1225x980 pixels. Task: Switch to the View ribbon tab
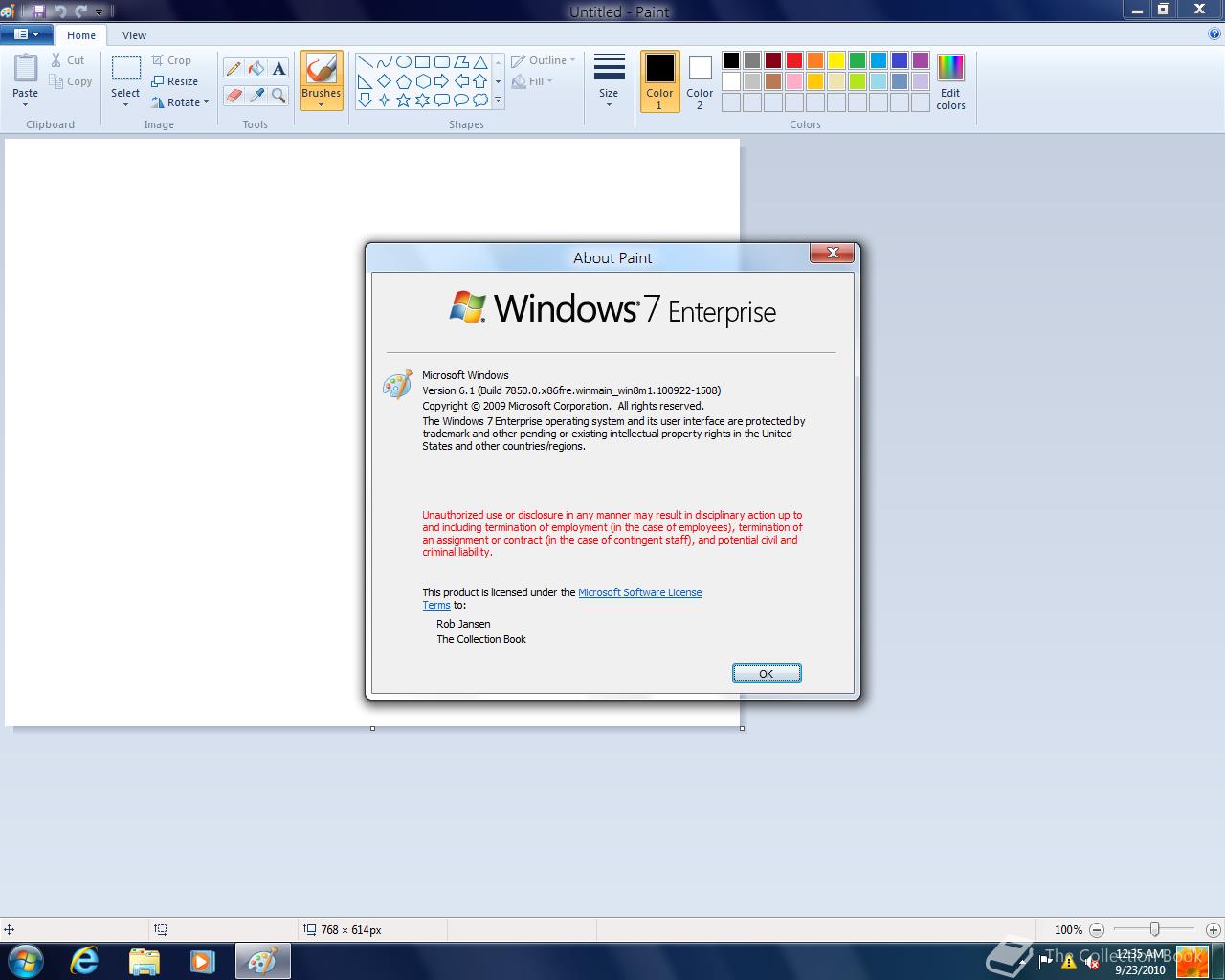tap(134, 35)
